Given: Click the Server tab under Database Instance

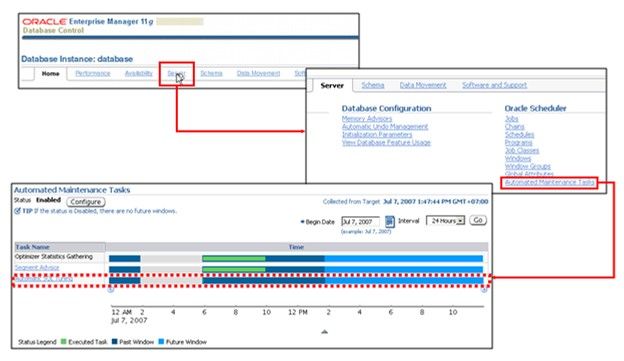Looking at the screenshot, I should [176, 74].
